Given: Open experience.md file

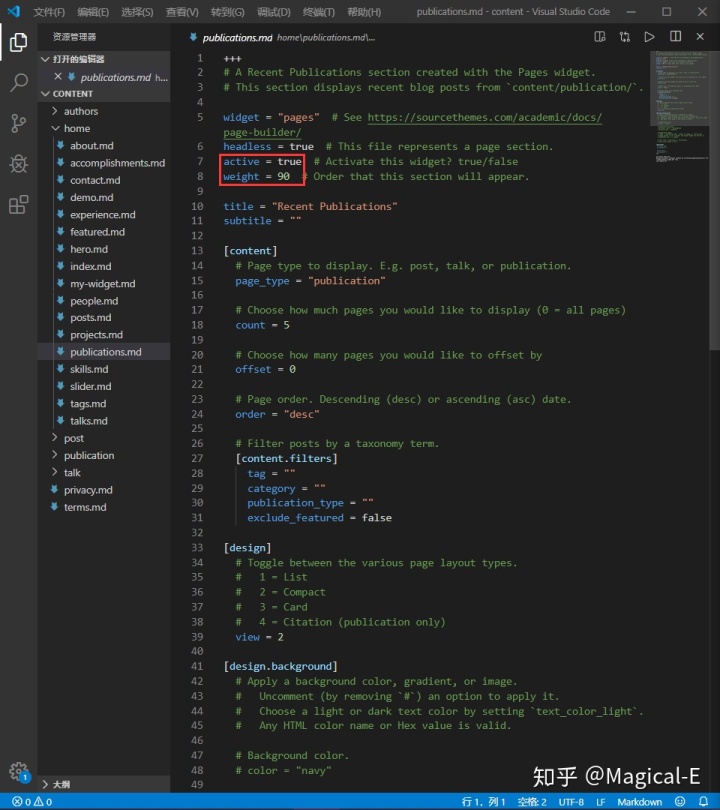Looking at the screenshot, I should 104,214.
